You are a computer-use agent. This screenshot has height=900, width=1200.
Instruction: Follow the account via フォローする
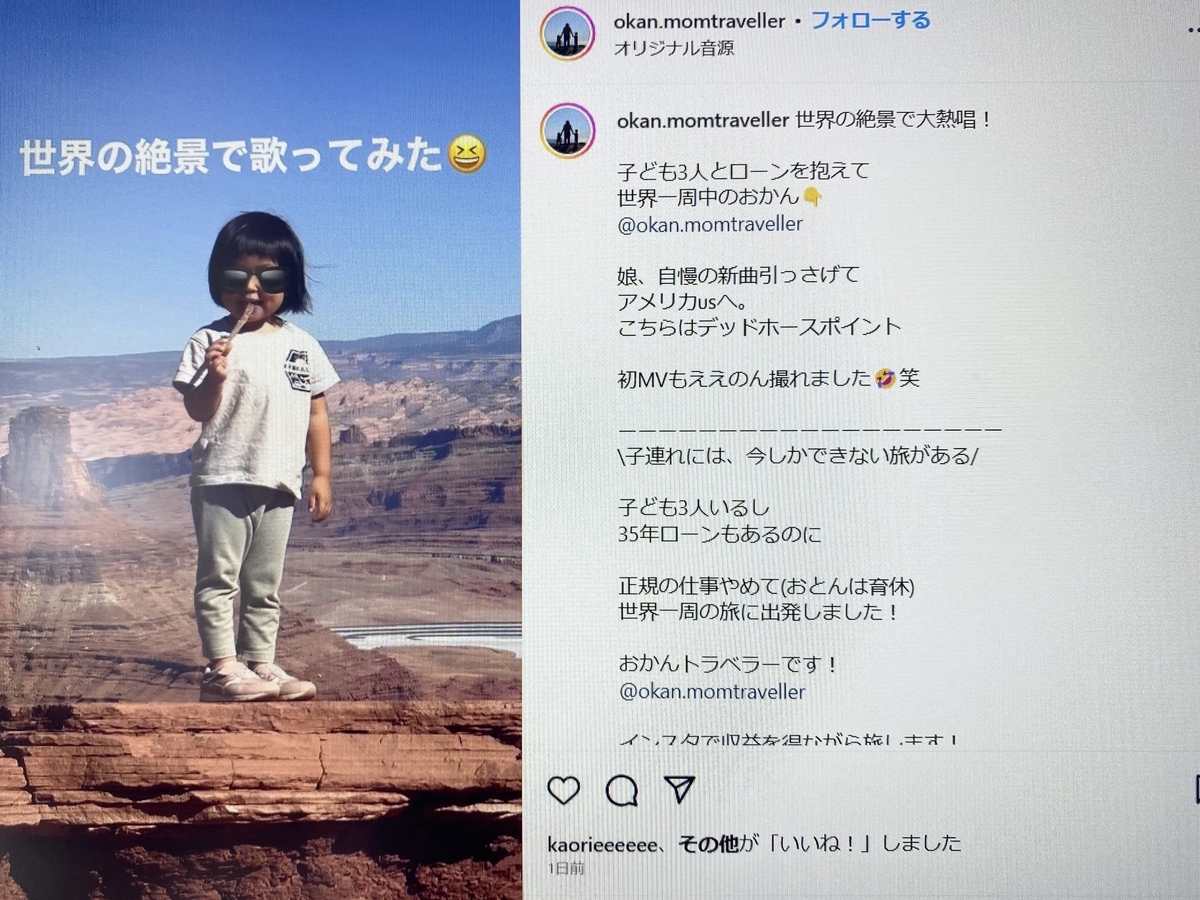coord(870,20)
